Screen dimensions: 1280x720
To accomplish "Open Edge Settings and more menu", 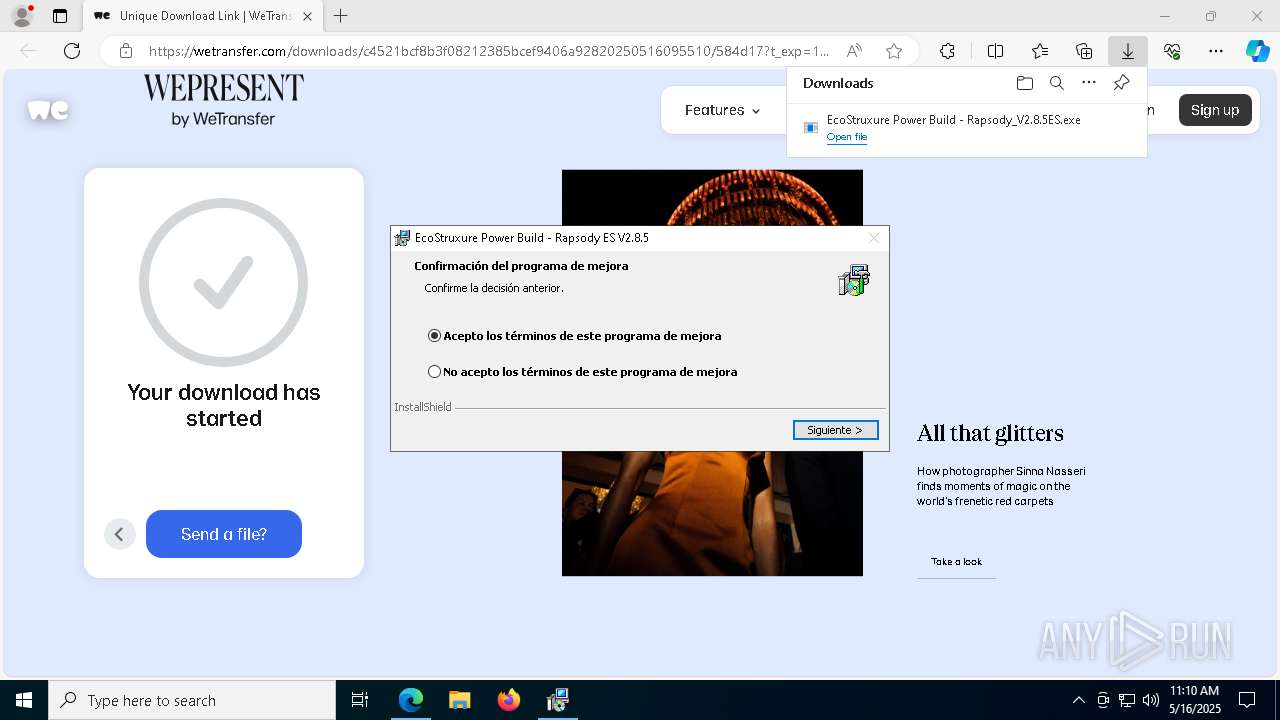I will (x=1216, y=51).
